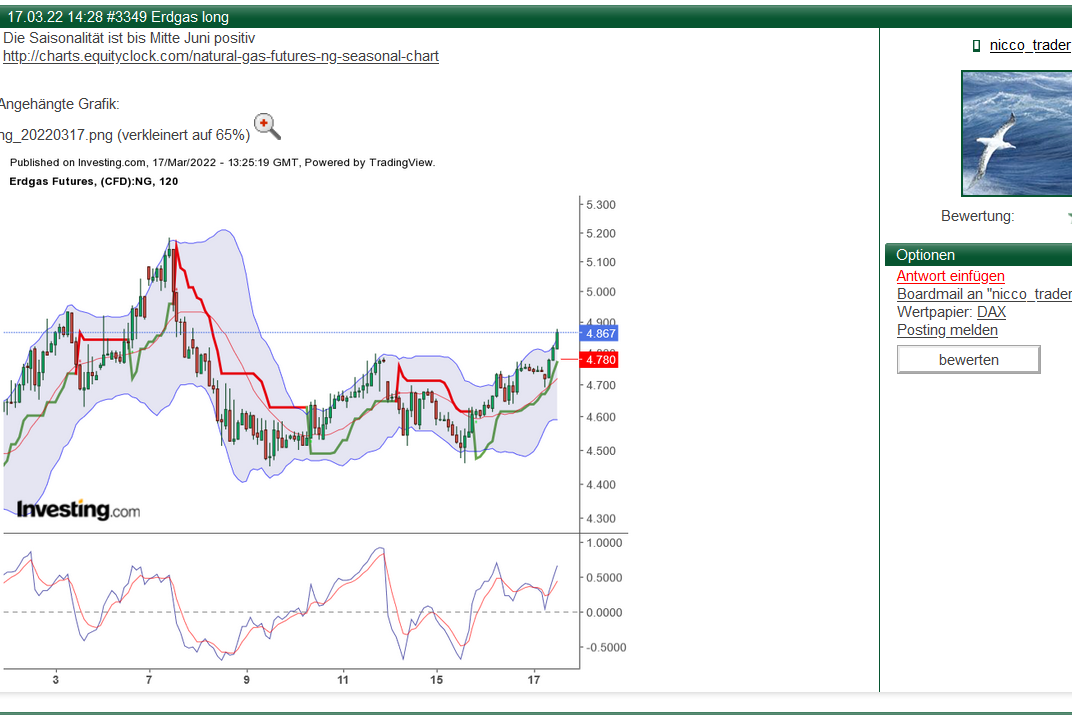Click the green online-status icon beside nicco_trader
The width and height of the screenshot is (1072, 715).
tap(975, 45)
